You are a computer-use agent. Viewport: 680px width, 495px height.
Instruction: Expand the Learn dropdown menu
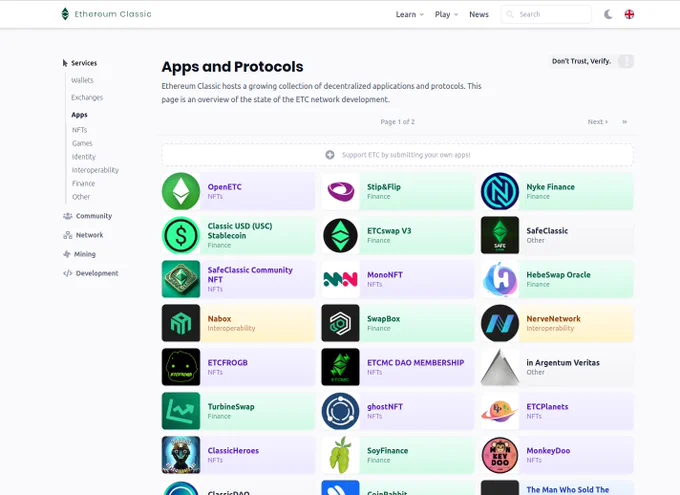(x=409, y=14)
